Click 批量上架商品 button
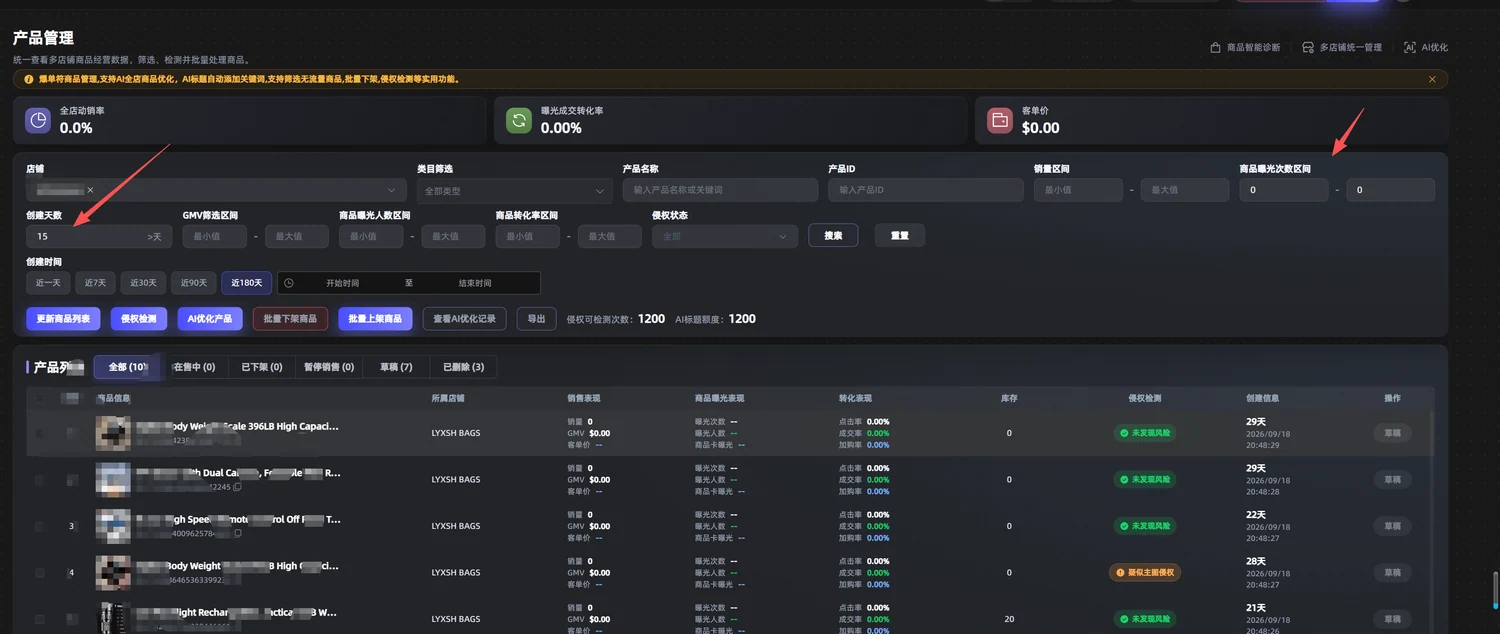The width and height of the screenshot is (1500, 634). tap(376, 319)
